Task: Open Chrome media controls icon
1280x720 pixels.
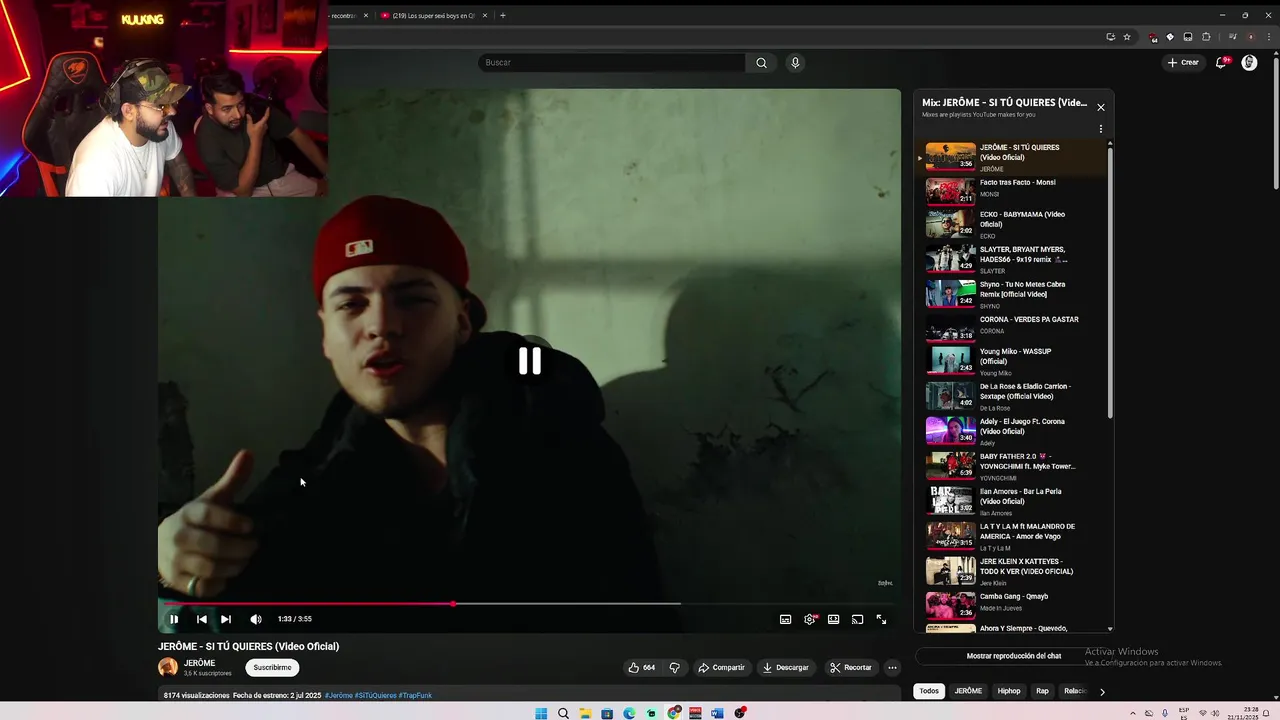Action: [1231, 37]
